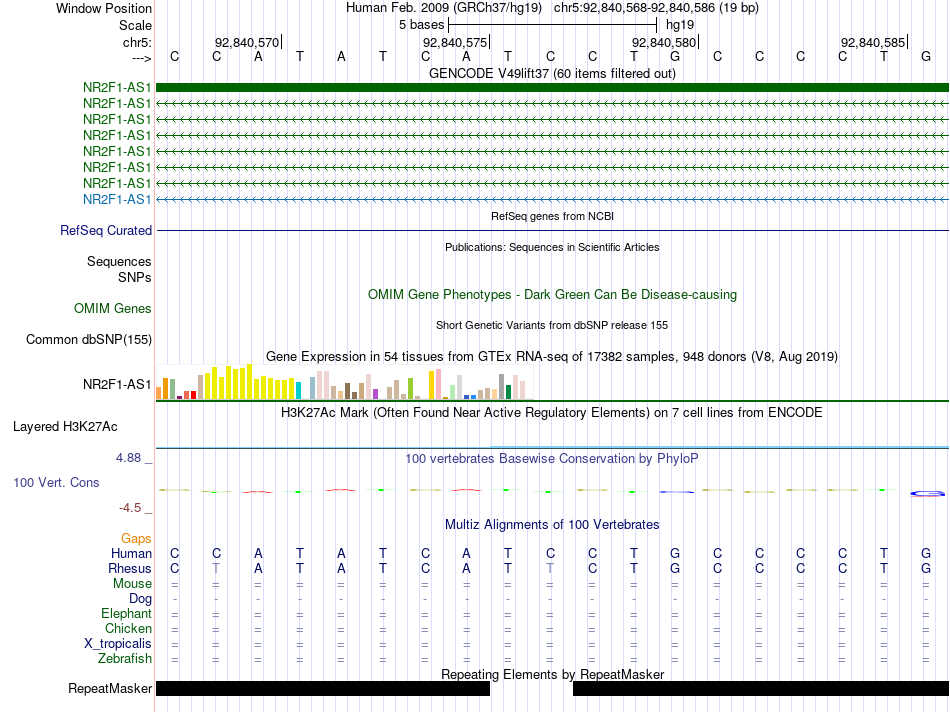Click the 100 Vert. Cons track label
The width and height of the screenshot is (950, 712).
tap(56, 482)
